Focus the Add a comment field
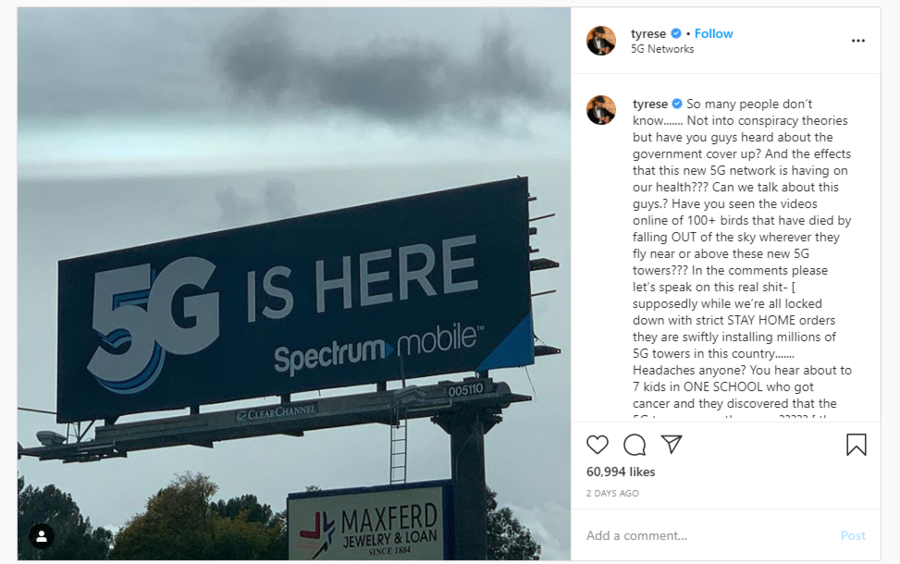 tap(700, 536)
